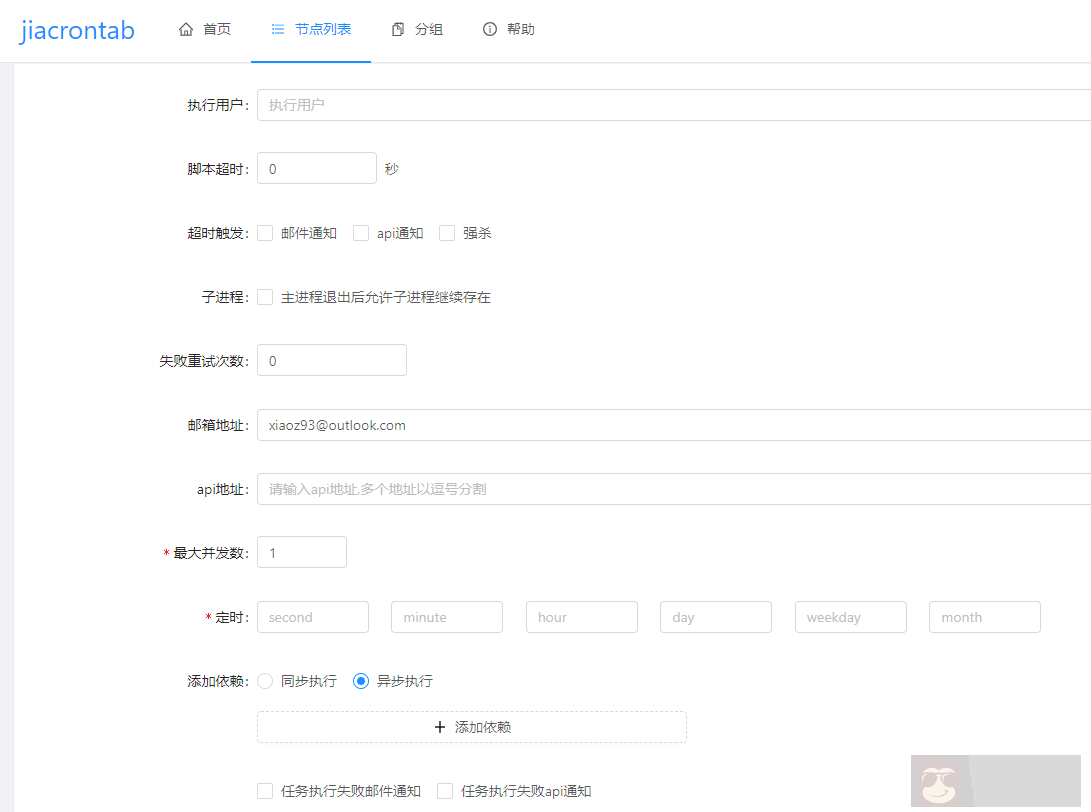Select 异步执行 radio button
The image size is (1091, 812).
[361, 681]
